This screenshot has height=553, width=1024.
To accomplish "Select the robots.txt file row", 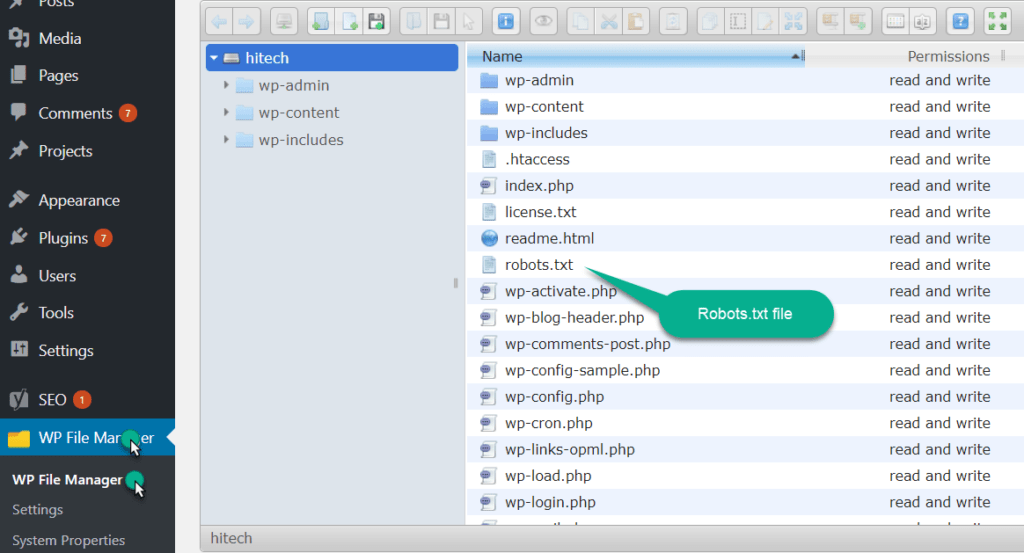I will click(x=745, y=265).
